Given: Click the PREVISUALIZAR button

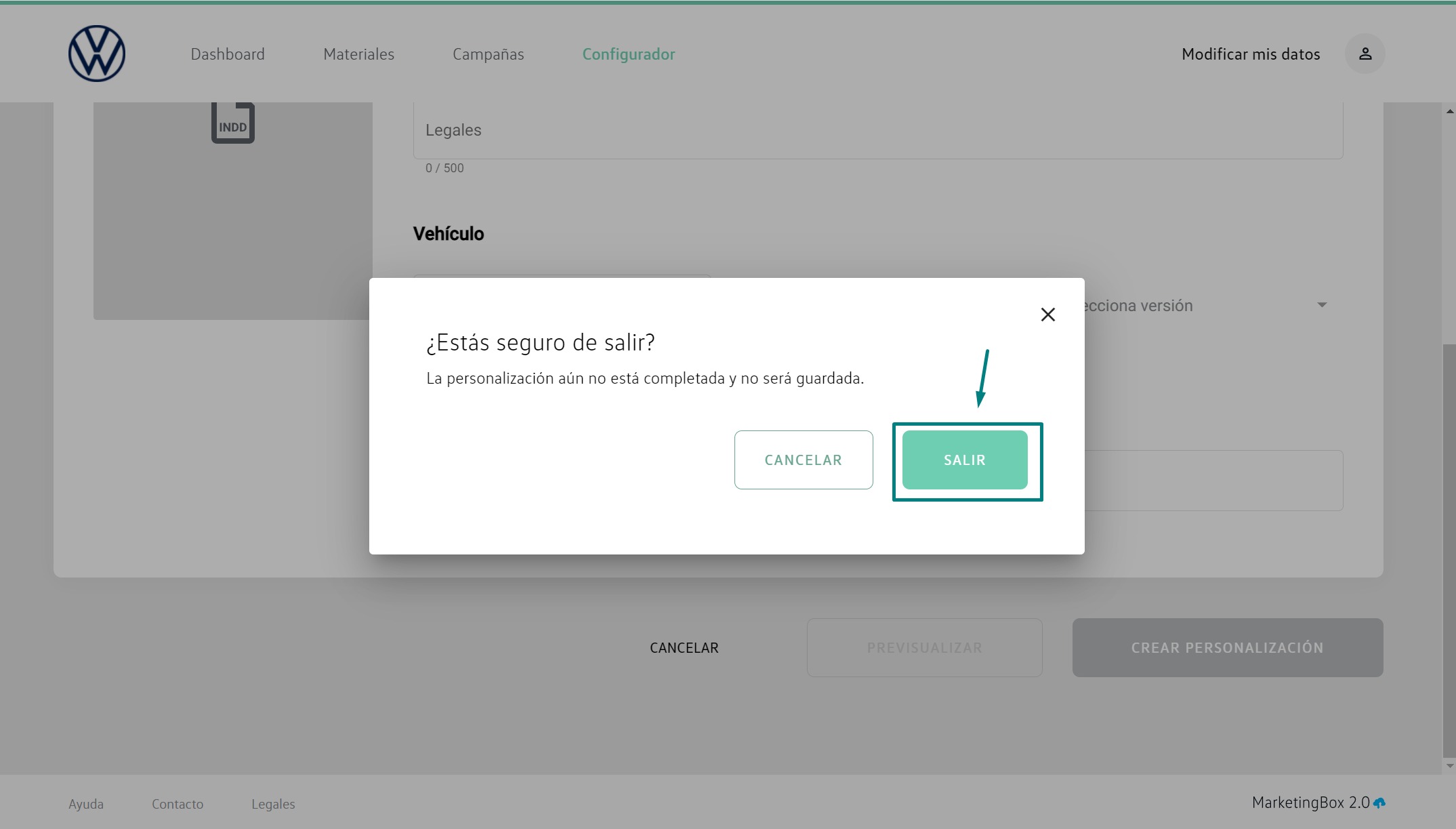Looking at the screenshot, I should pyautogui.click(x=924, y=648).
